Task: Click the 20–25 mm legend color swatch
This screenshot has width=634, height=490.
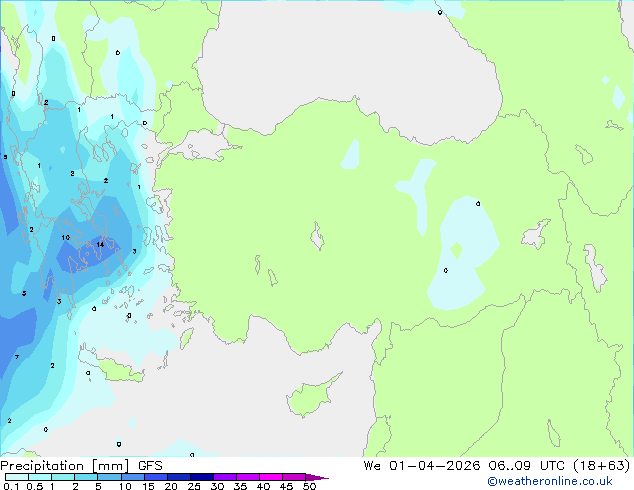Action: point(179,477)
